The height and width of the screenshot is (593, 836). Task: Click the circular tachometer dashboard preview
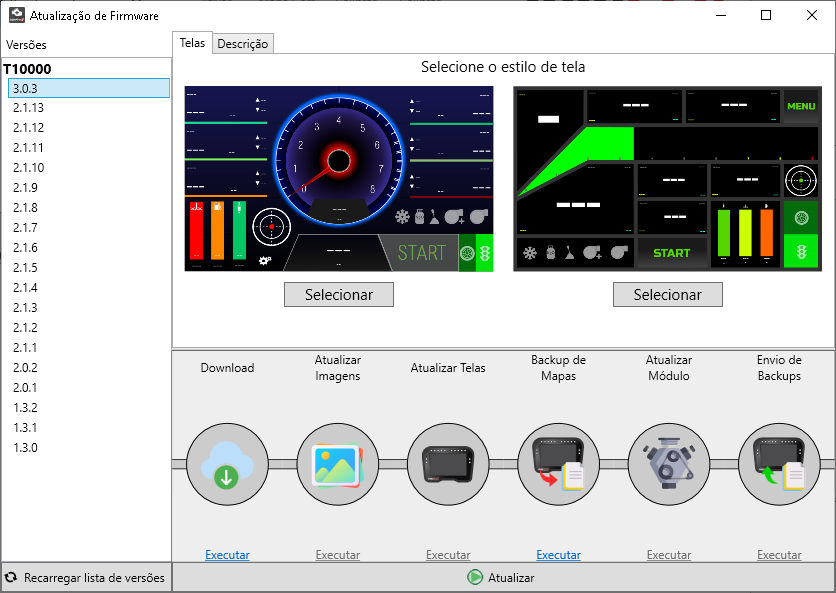point(339,179)
